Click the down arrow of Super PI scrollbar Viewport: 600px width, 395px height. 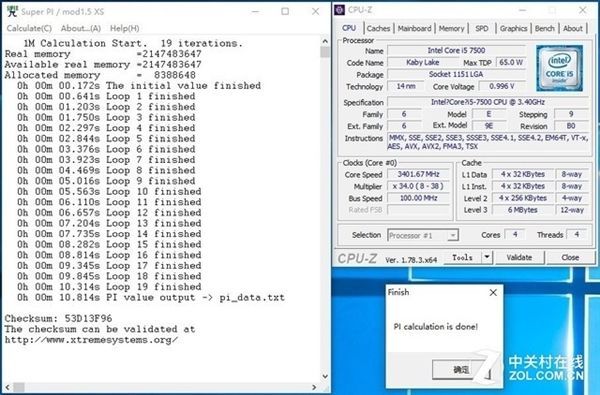coord(325,376)
